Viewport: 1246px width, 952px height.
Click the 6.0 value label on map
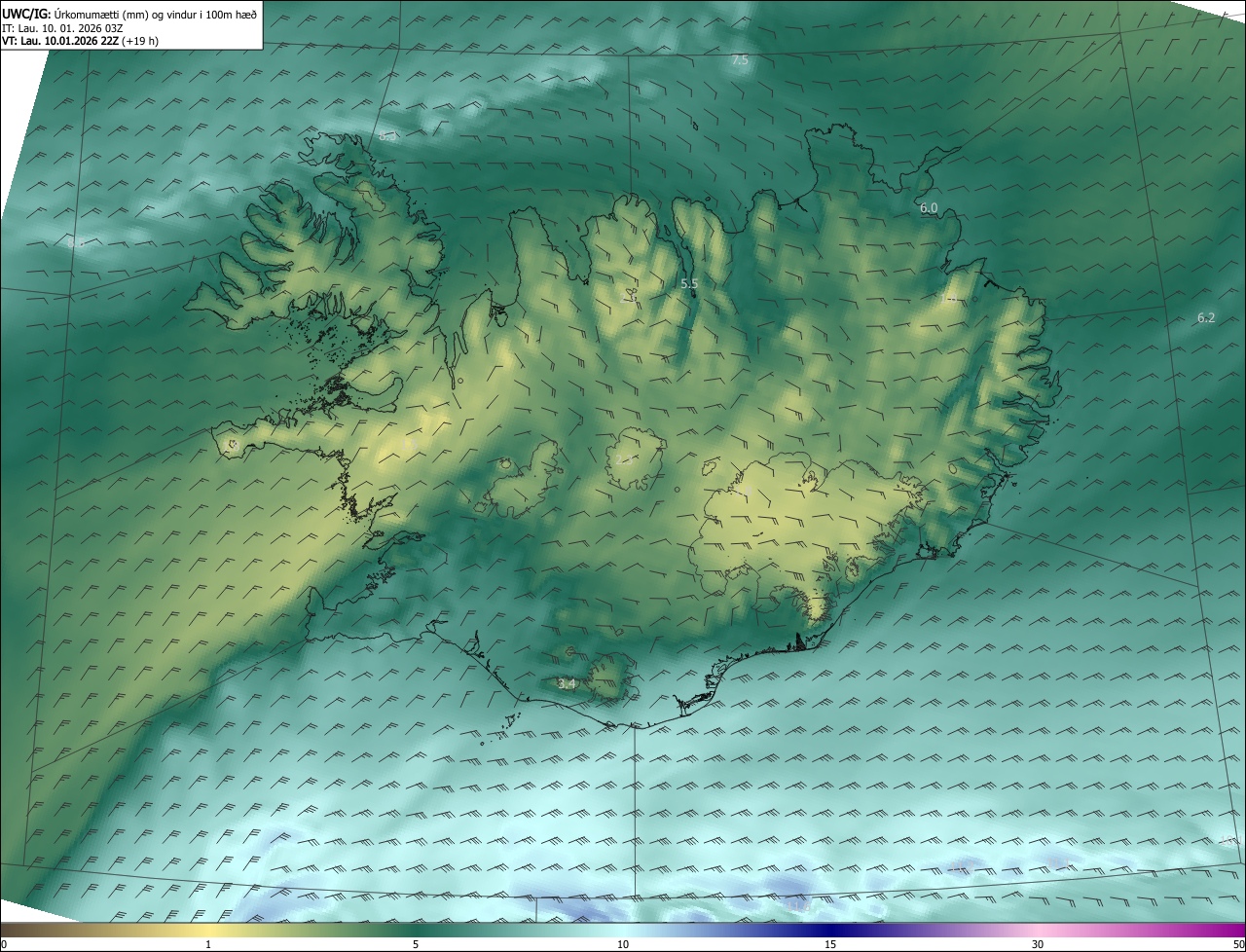(x=929, y=208)
